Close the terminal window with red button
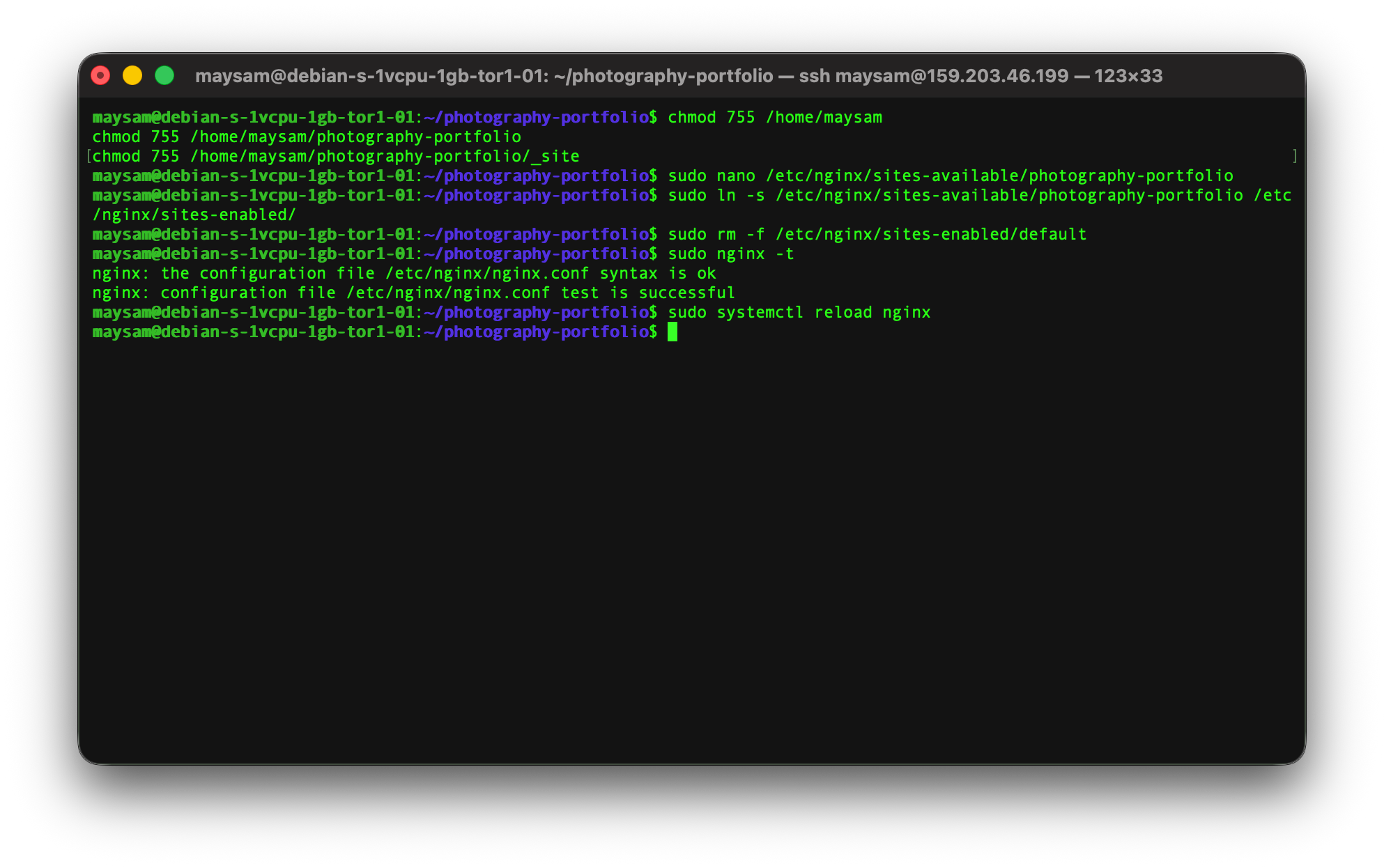 tap(100, 75)
